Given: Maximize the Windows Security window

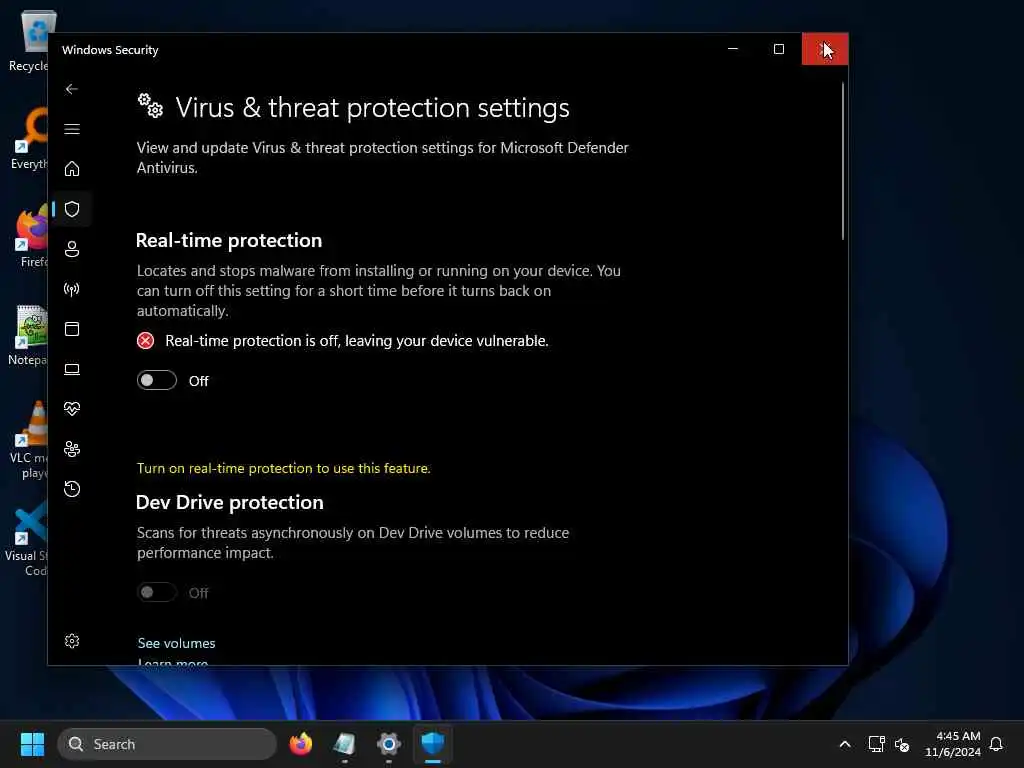Looking at the screenshot, I should click(x=778, y=49).
